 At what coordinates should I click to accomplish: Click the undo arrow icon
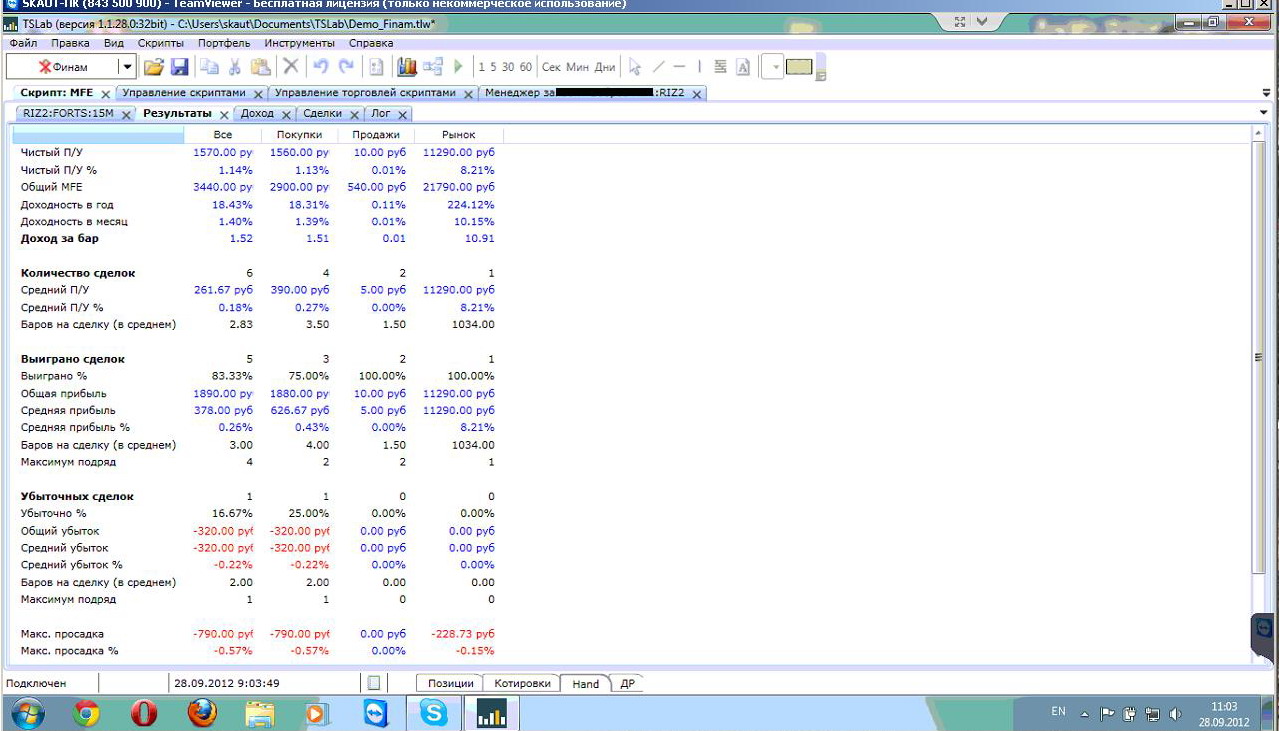[321, 67]
